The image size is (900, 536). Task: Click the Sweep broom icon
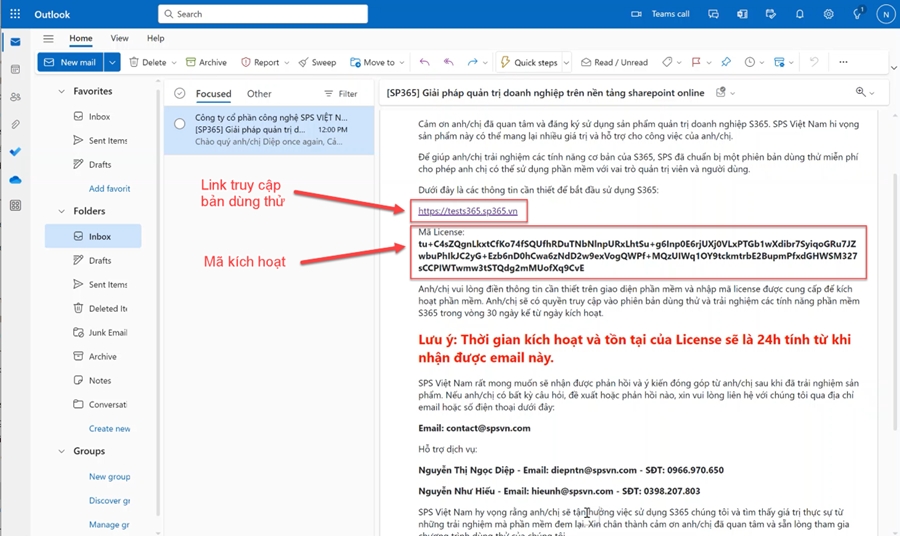[317, 62]
